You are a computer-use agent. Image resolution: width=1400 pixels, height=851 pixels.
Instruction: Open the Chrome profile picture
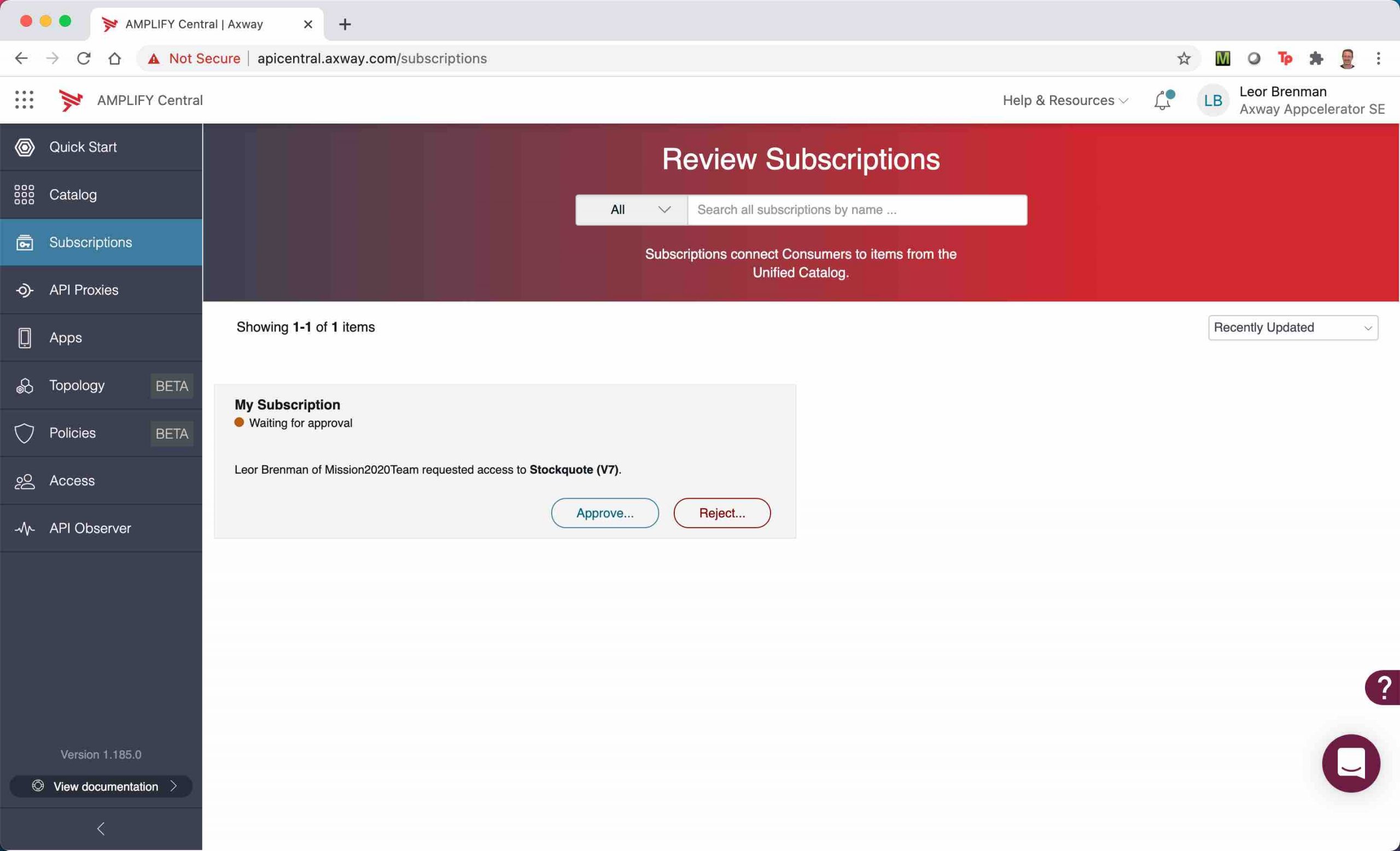point(1347,59)
